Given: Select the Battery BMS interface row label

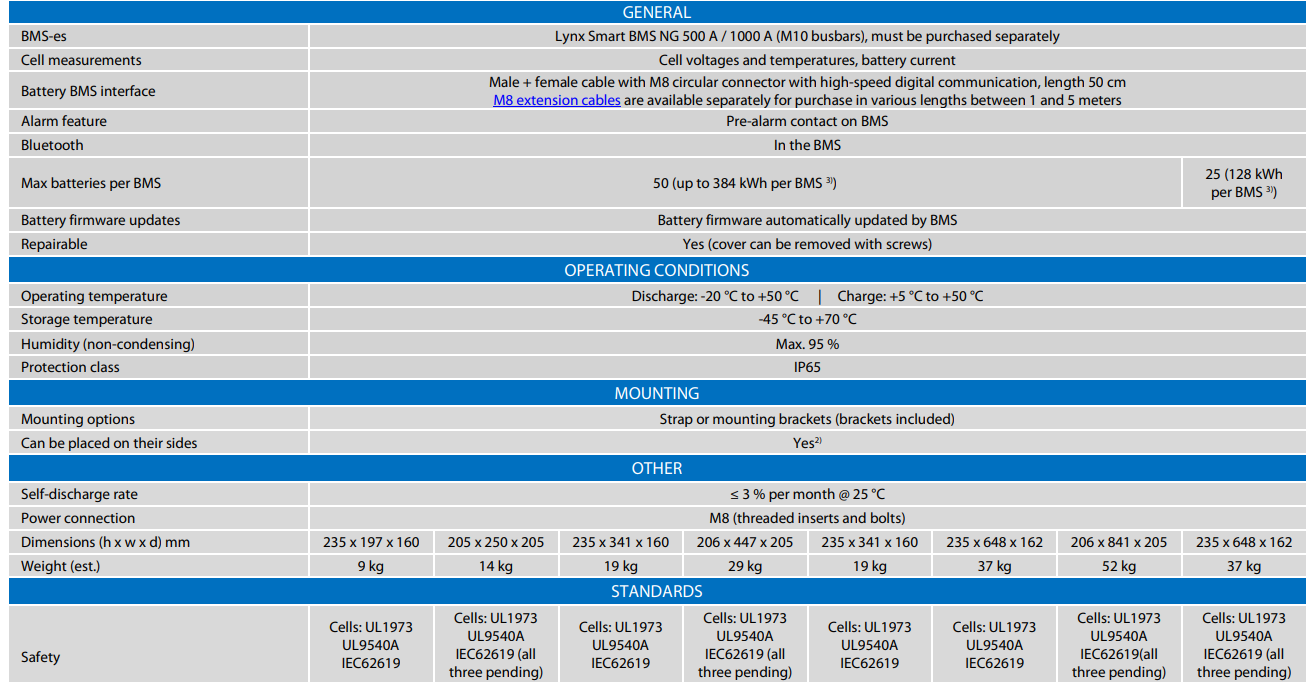Looking at the screenshot, I should point(88,91).
